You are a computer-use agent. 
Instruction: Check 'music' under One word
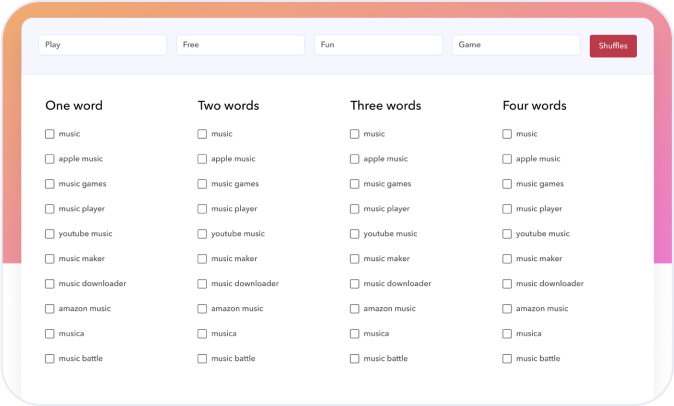click(50, 134)
